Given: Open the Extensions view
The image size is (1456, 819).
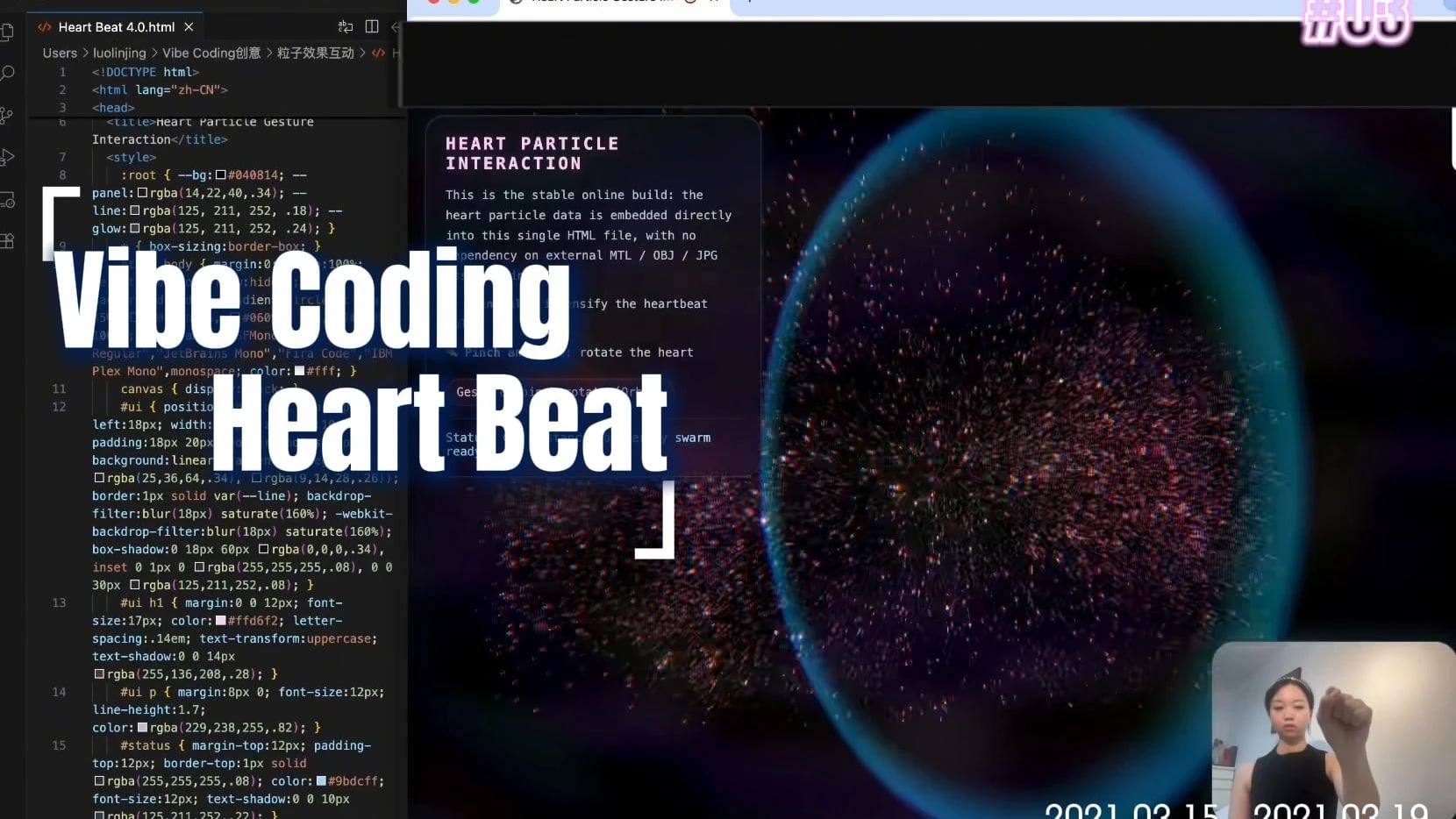Looking at the screenshot, I should (x=8, y=241).
